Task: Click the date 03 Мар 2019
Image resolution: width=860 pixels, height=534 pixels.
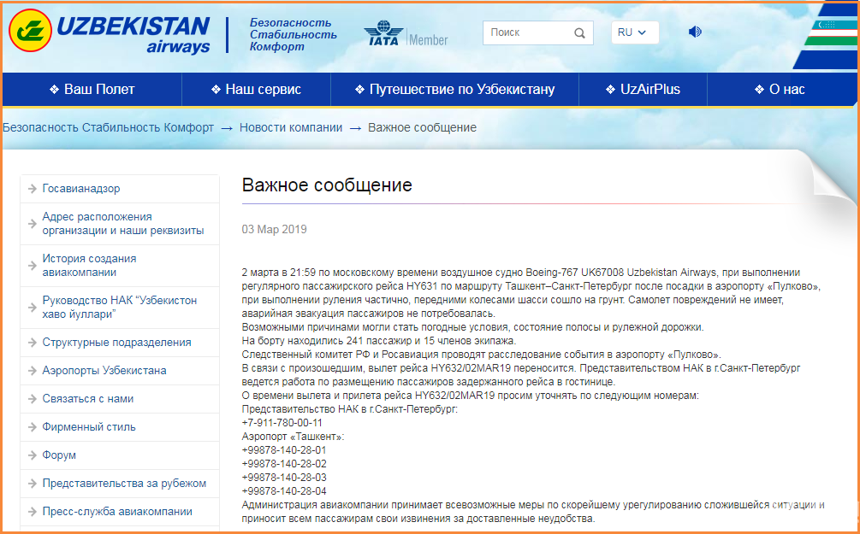Action: 274,230
